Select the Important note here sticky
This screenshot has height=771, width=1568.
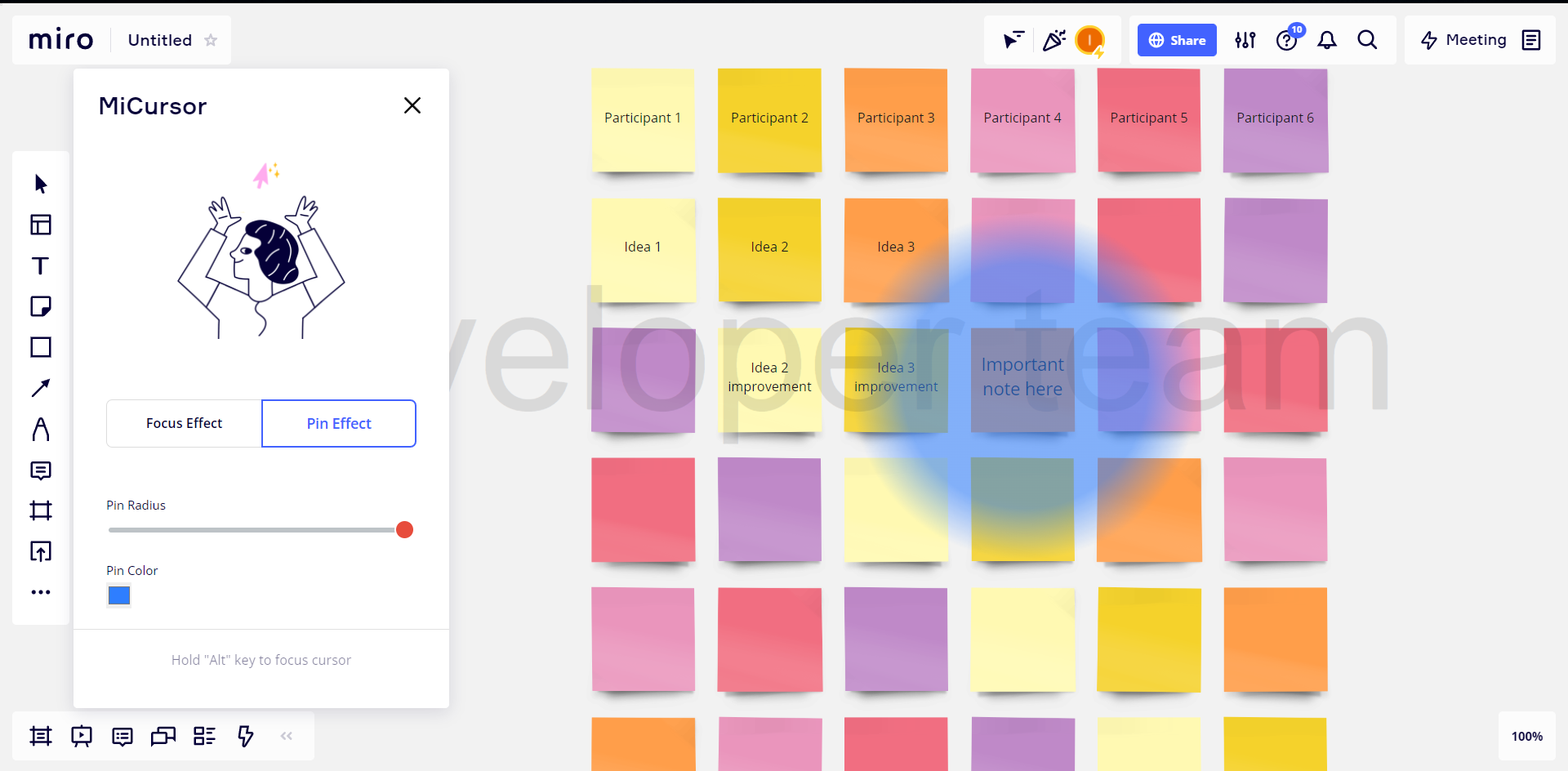(x=1022, y=380)
